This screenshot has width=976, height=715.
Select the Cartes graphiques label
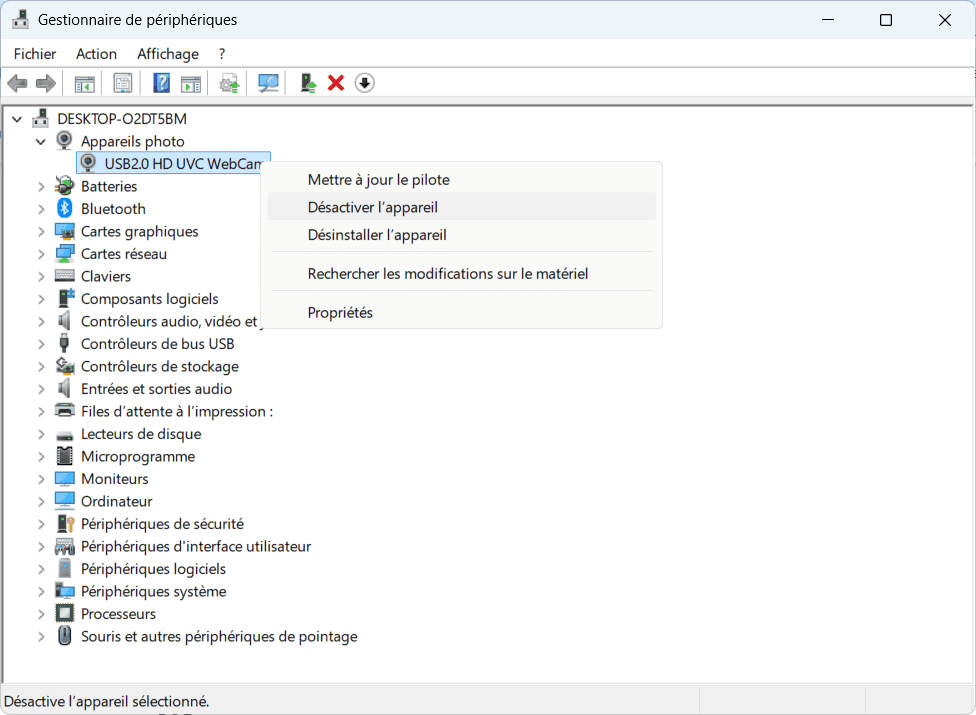pos(139,231)
